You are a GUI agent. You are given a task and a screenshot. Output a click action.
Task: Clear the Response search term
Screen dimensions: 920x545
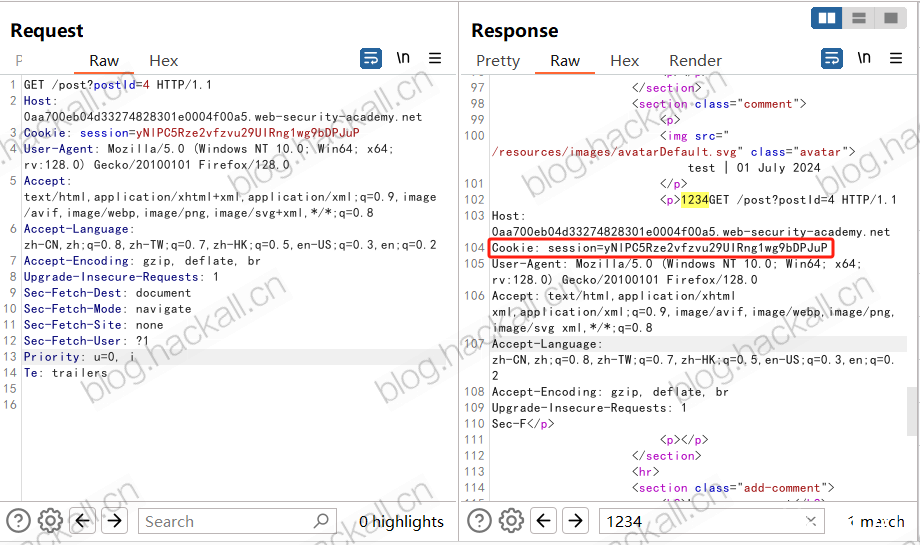811,521
